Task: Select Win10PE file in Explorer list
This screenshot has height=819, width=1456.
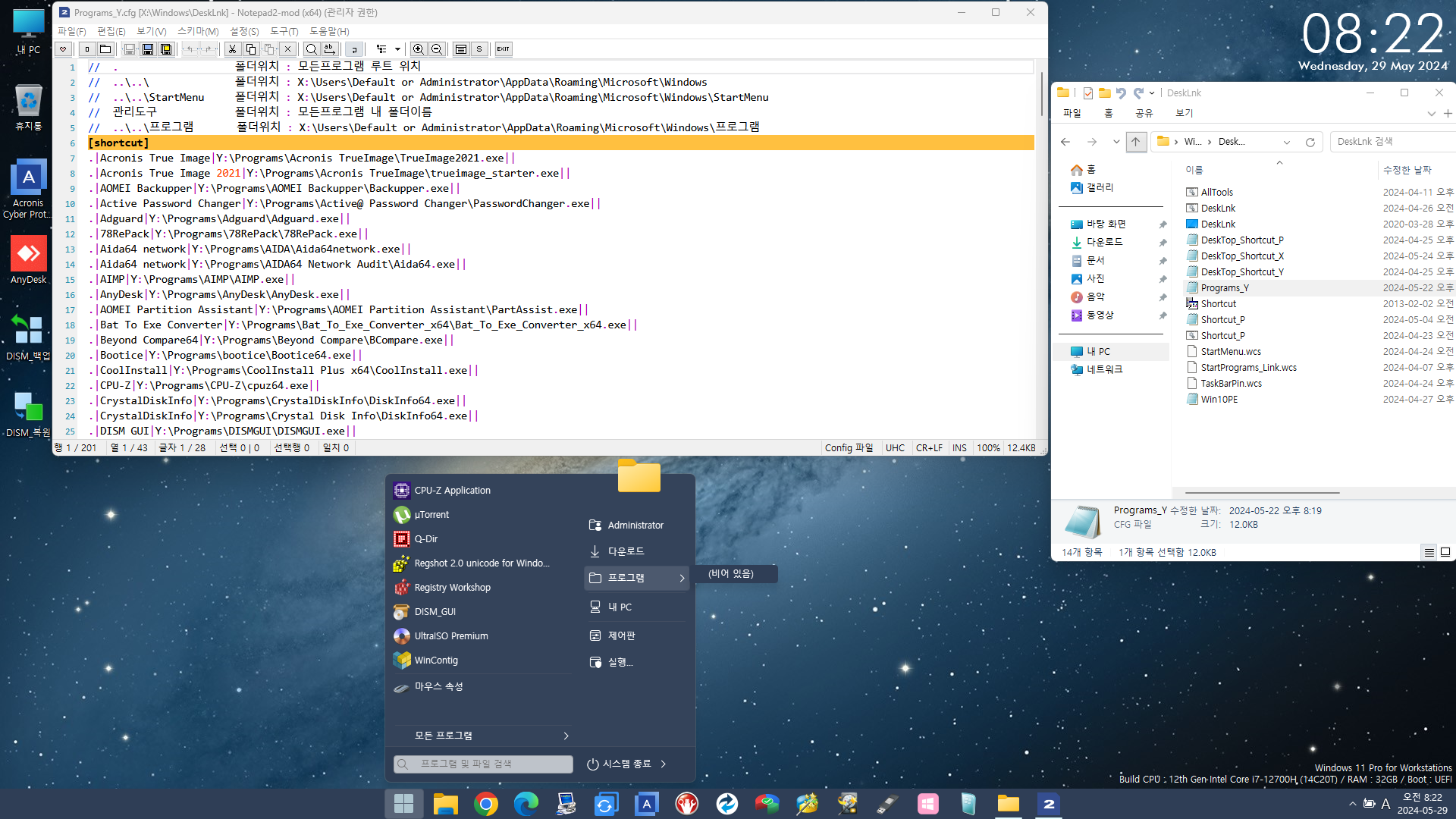Action: [1219, 400]
